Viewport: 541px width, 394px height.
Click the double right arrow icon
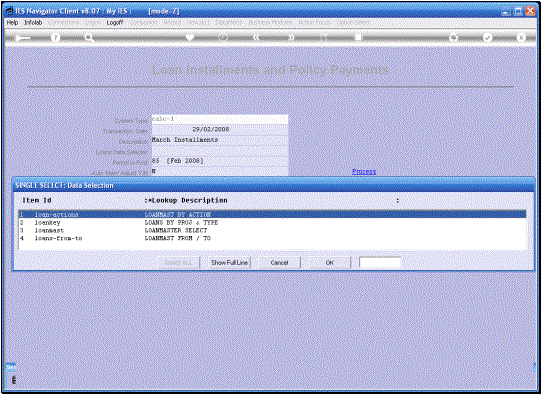[292, 37]
